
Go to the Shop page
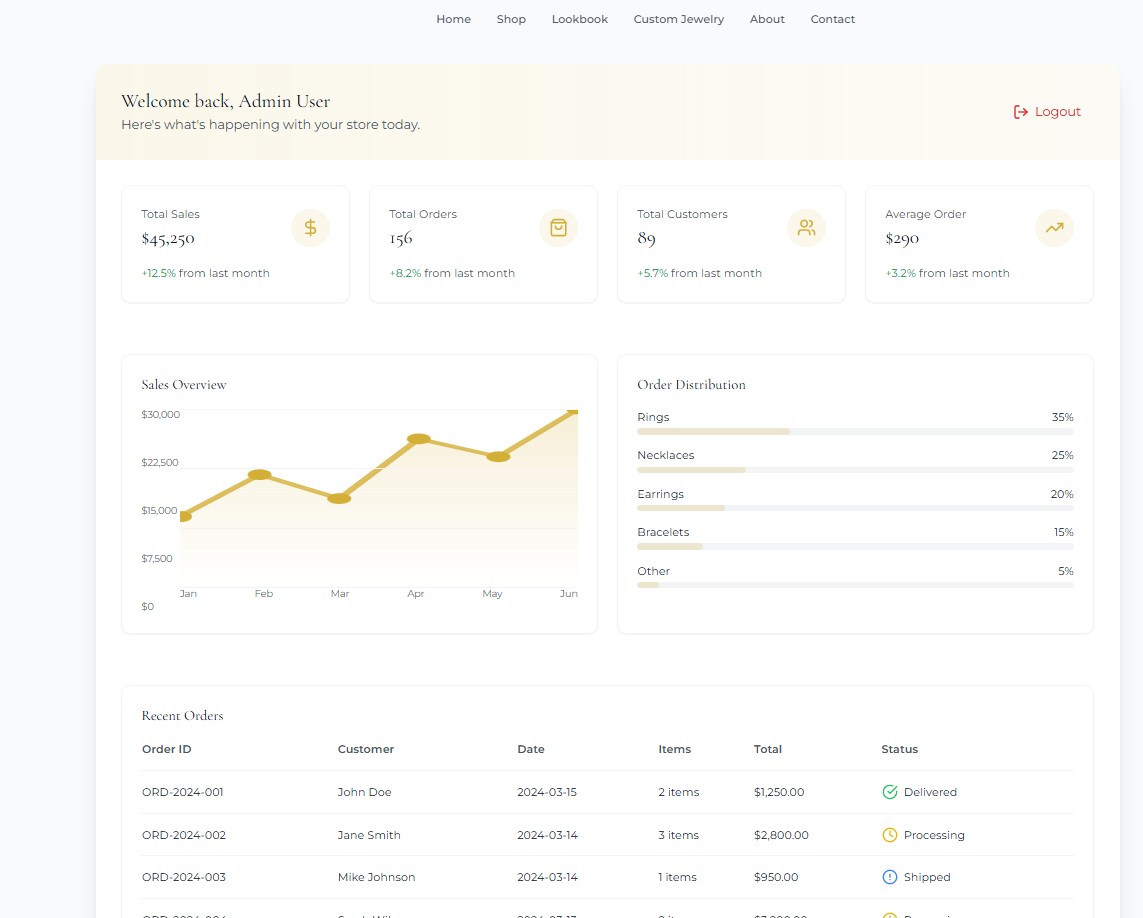(x=511, y=19)
